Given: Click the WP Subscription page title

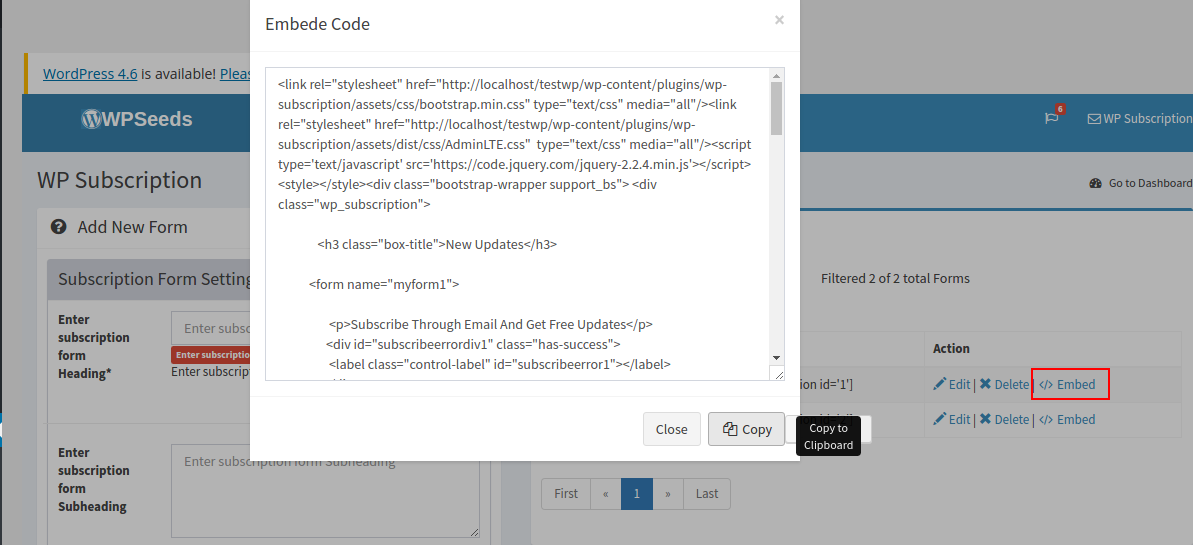Looking at the screenshot, I should tap(119, 180).
